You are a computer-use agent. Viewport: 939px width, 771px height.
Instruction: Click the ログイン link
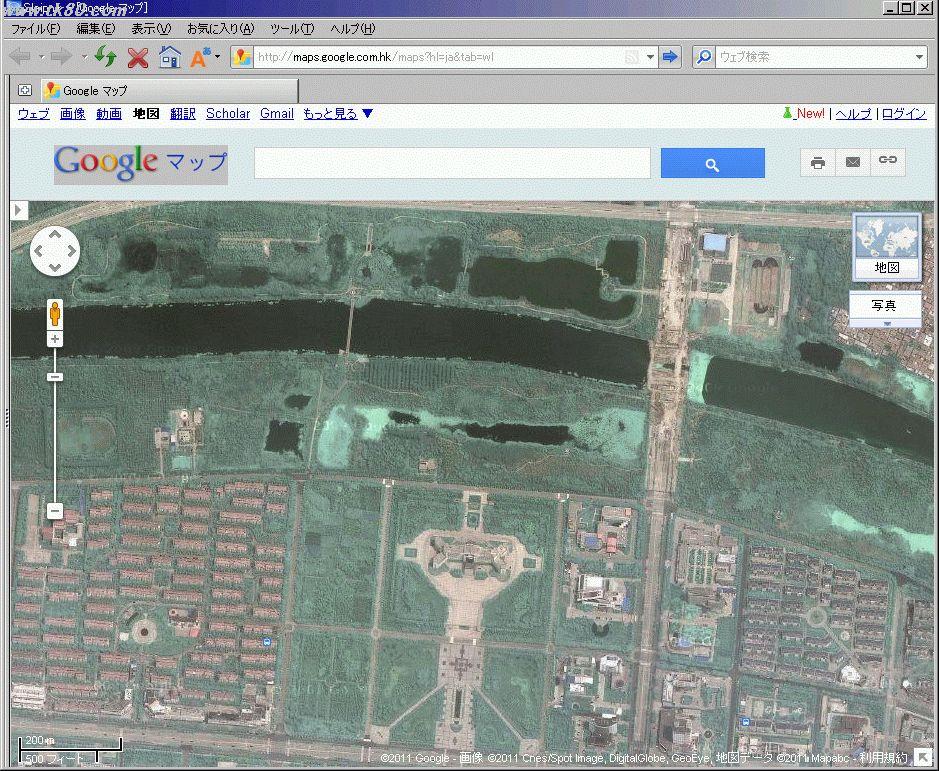pyautogui.click(x=904, y=114)
